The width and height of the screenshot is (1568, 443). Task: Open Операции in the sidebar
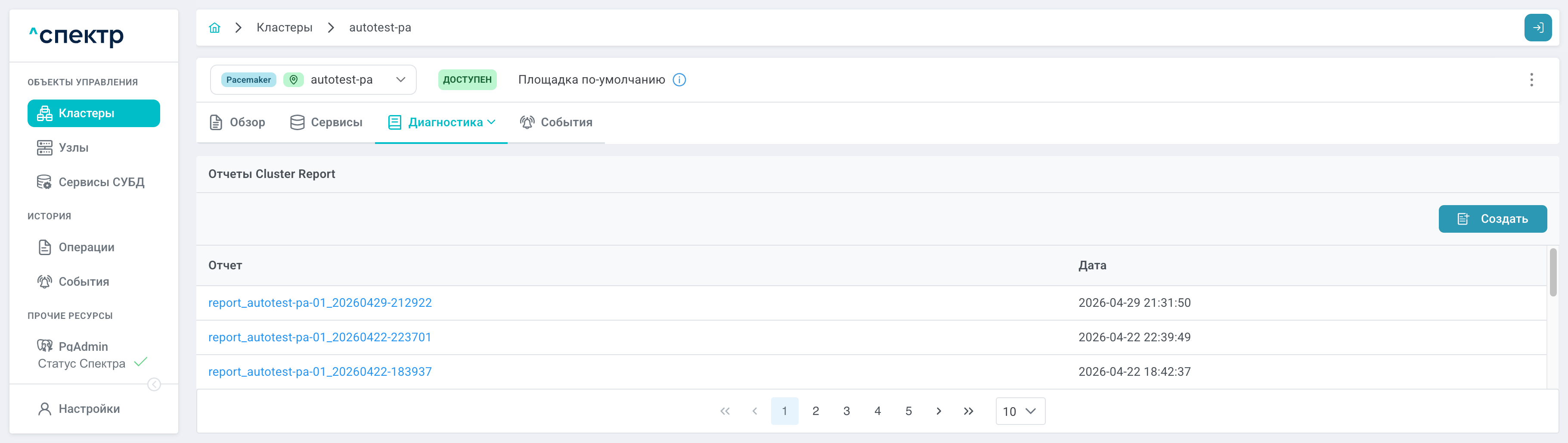pyautogui.click(x=94, y=247)
